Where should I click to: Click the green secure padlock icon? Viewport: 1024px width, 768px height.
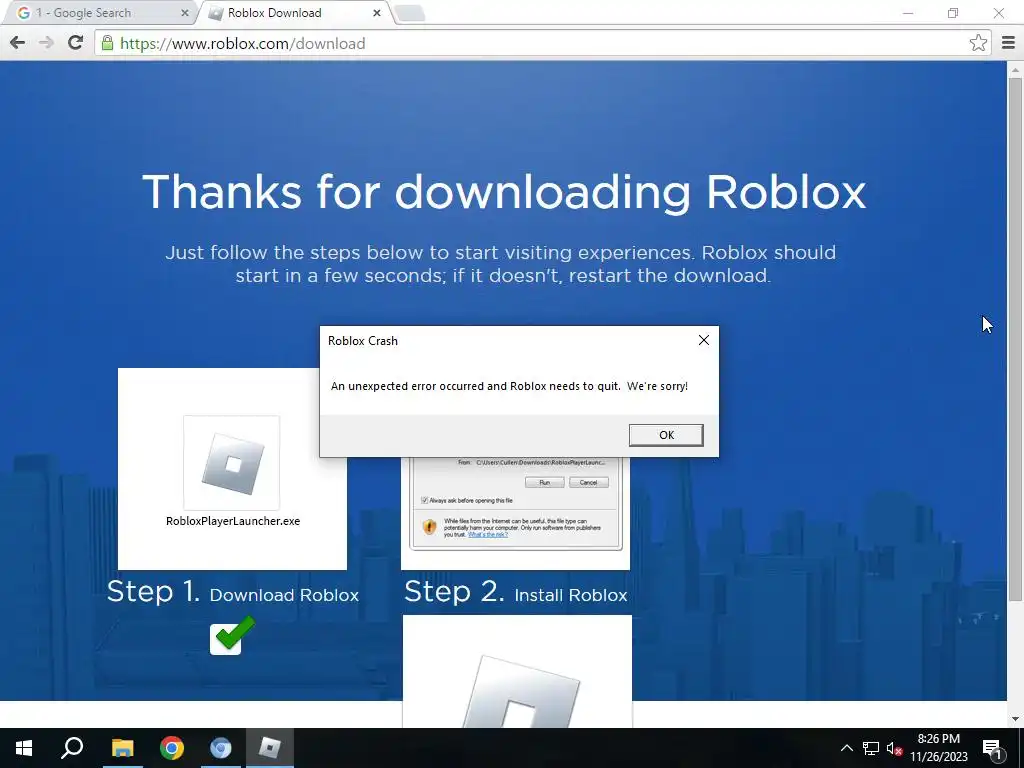pos(108,43)
